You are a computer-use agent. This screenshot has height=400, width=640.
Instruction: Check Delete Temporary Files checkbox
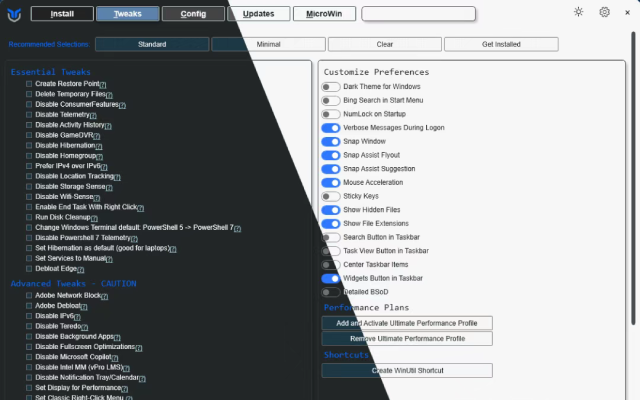(29, 94)
